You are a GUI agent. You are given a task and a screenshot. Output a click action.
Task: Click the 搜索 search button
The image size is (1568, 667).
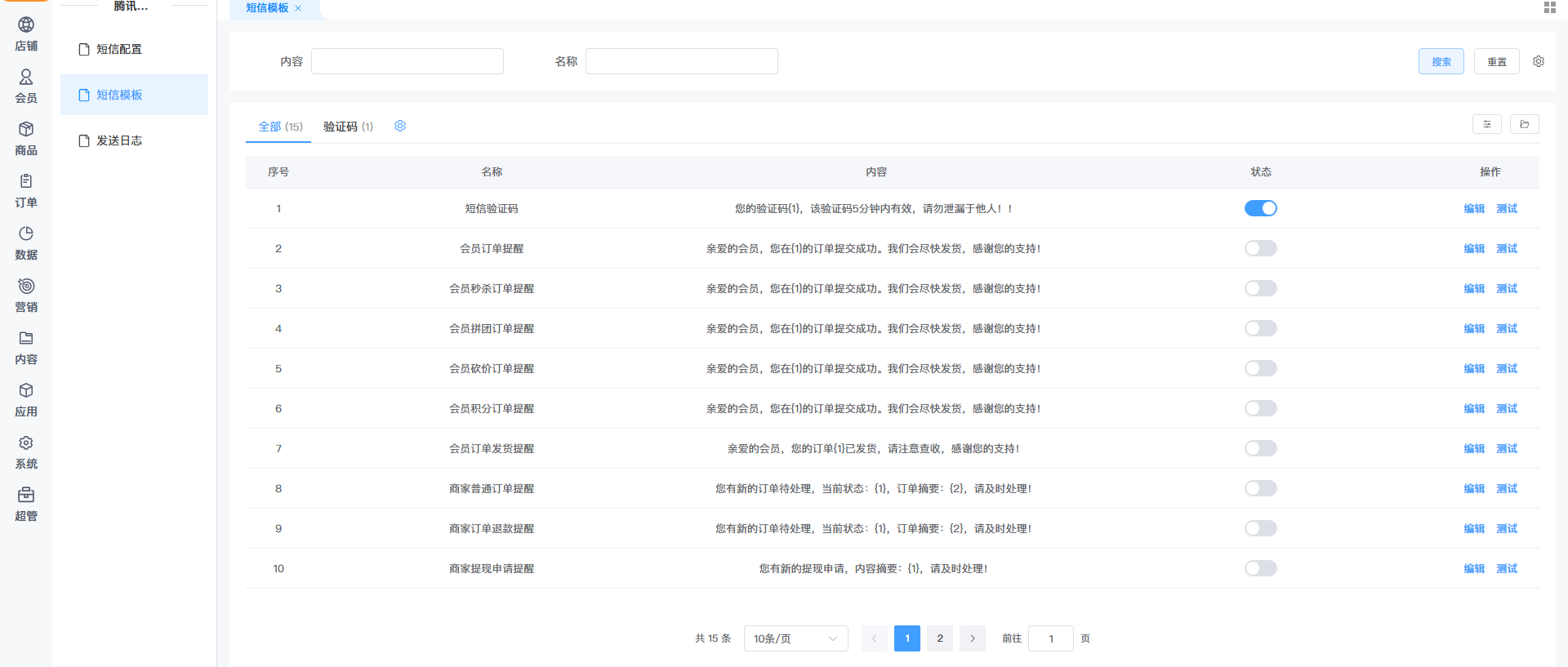pos(1441,61)
